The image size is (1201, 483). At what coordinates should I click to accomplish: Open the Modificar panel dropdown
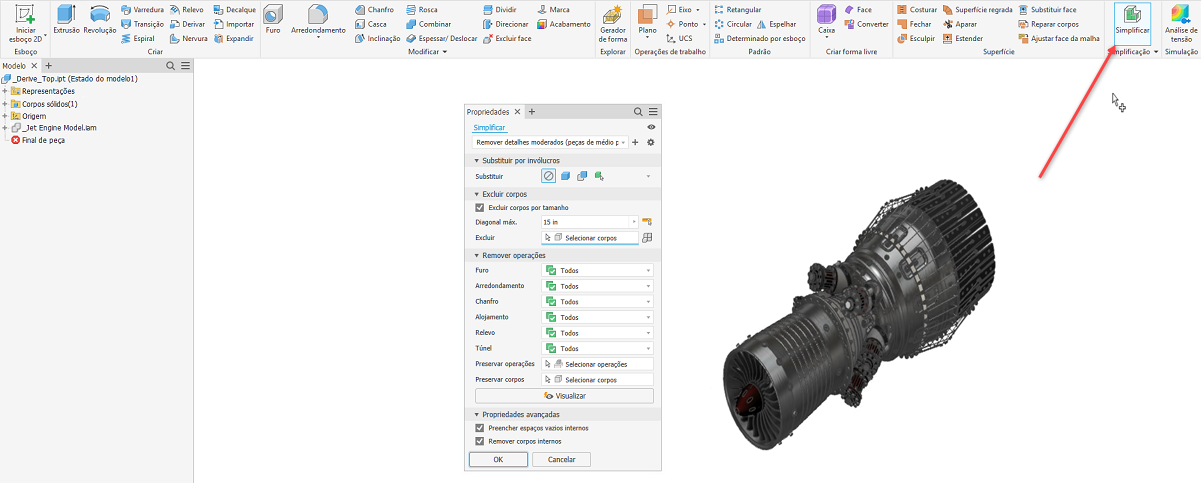[428, 51]
